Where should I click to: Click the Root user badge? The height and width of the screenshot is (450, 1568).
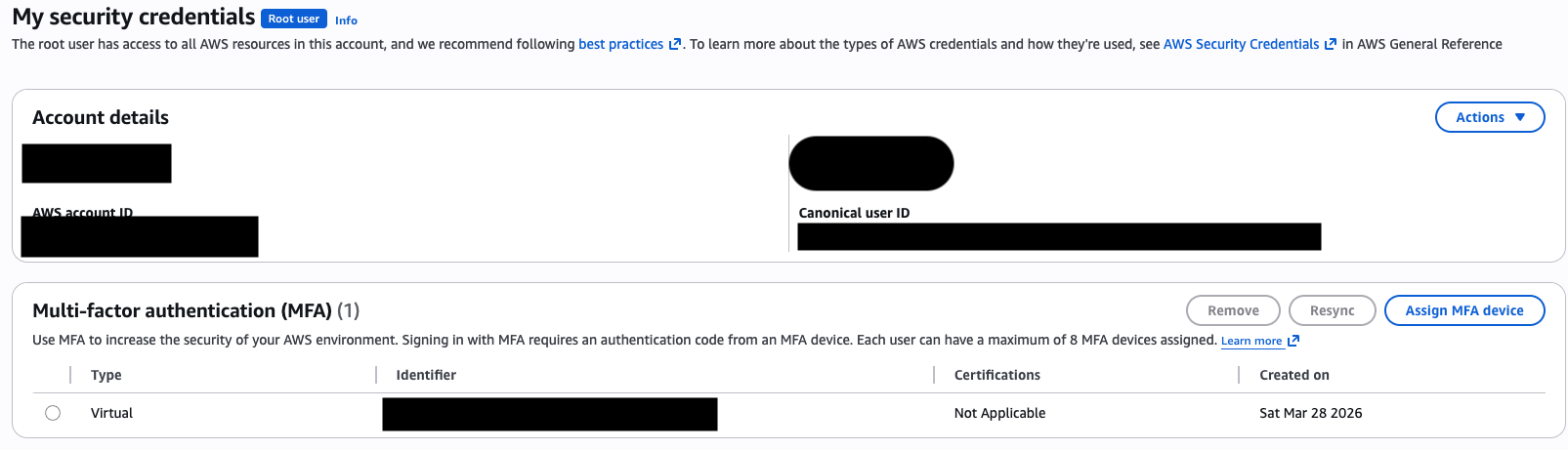coord(293,19)
